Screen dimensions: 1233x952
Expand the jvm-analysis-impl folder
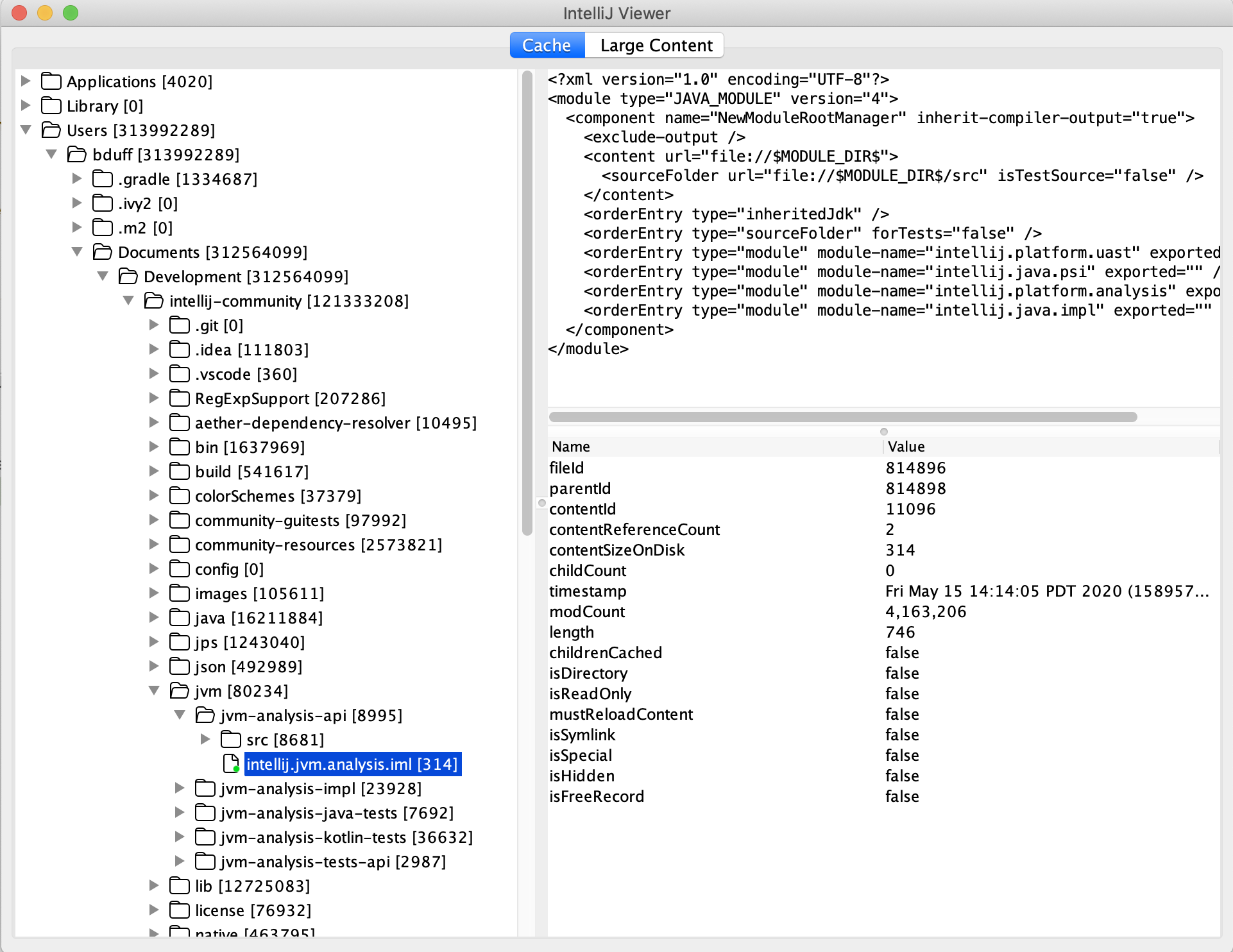pos(180,788)
